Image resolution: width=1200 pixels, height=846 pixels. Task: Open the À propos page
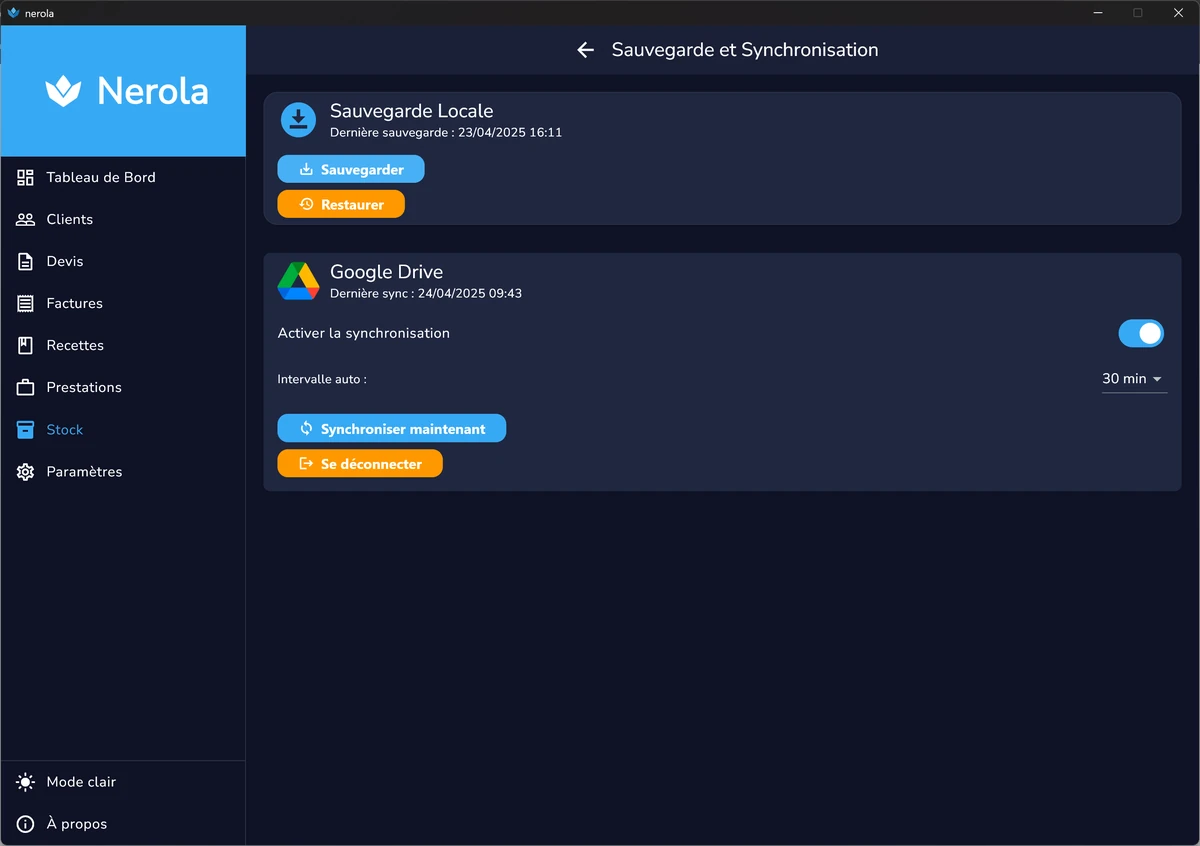[76, 824]
